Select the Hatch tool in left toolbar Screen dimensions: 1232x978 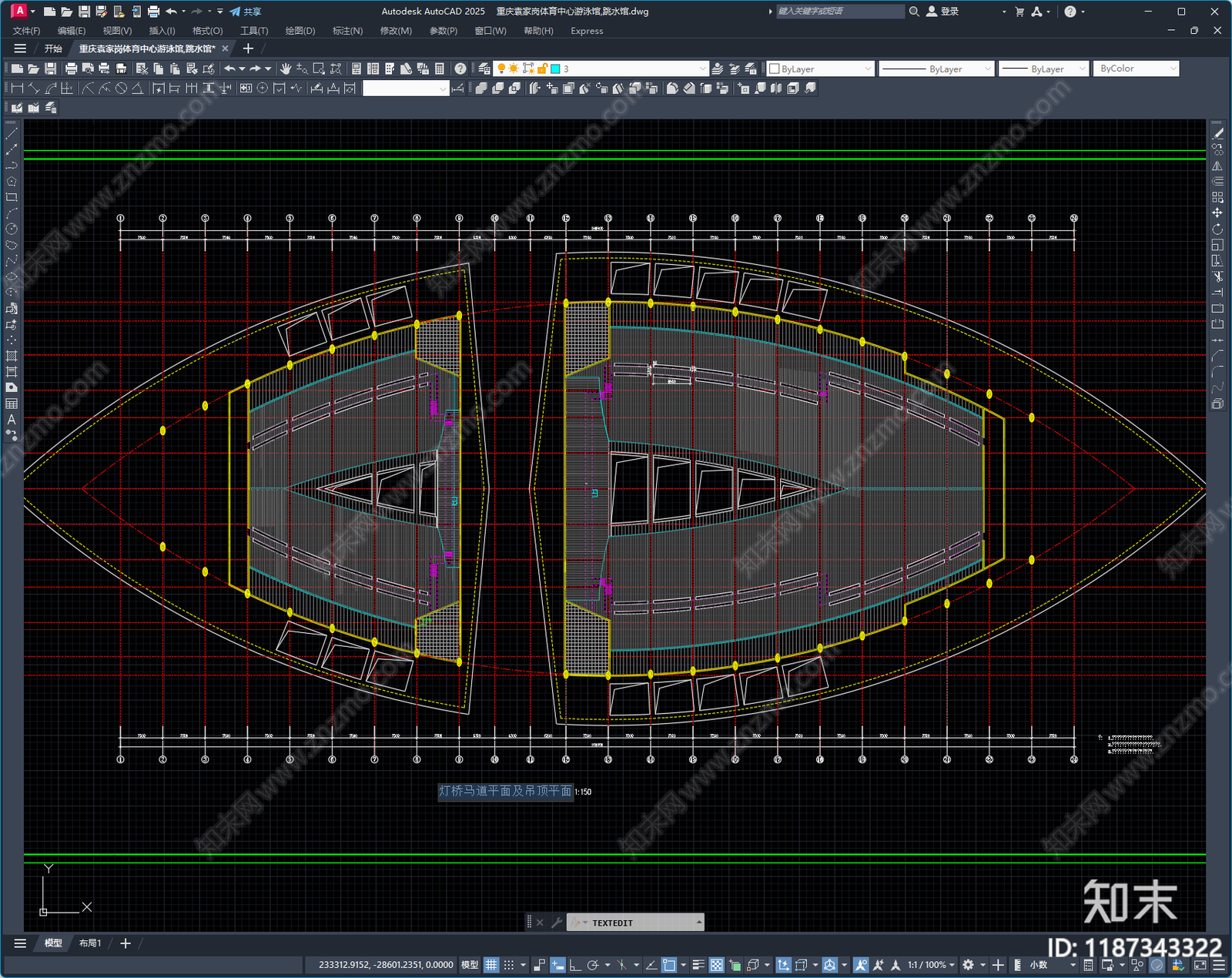[x=12, y=356]
